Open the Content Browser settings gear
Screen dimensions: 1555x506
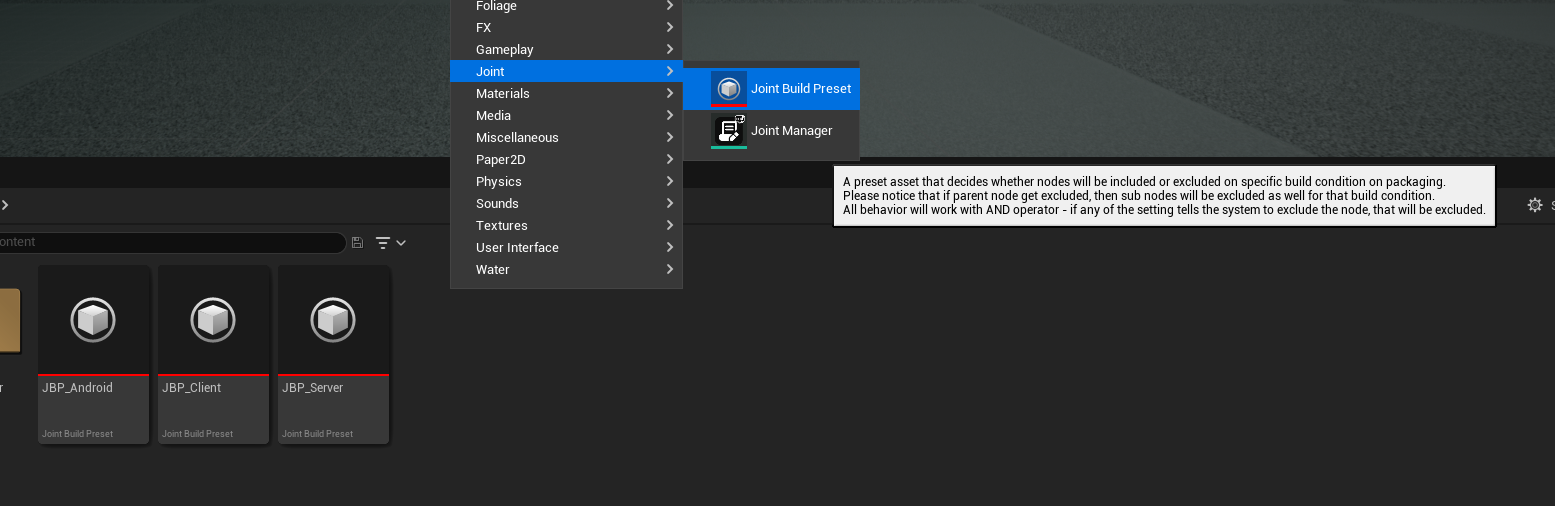[x=1534, y=205]
